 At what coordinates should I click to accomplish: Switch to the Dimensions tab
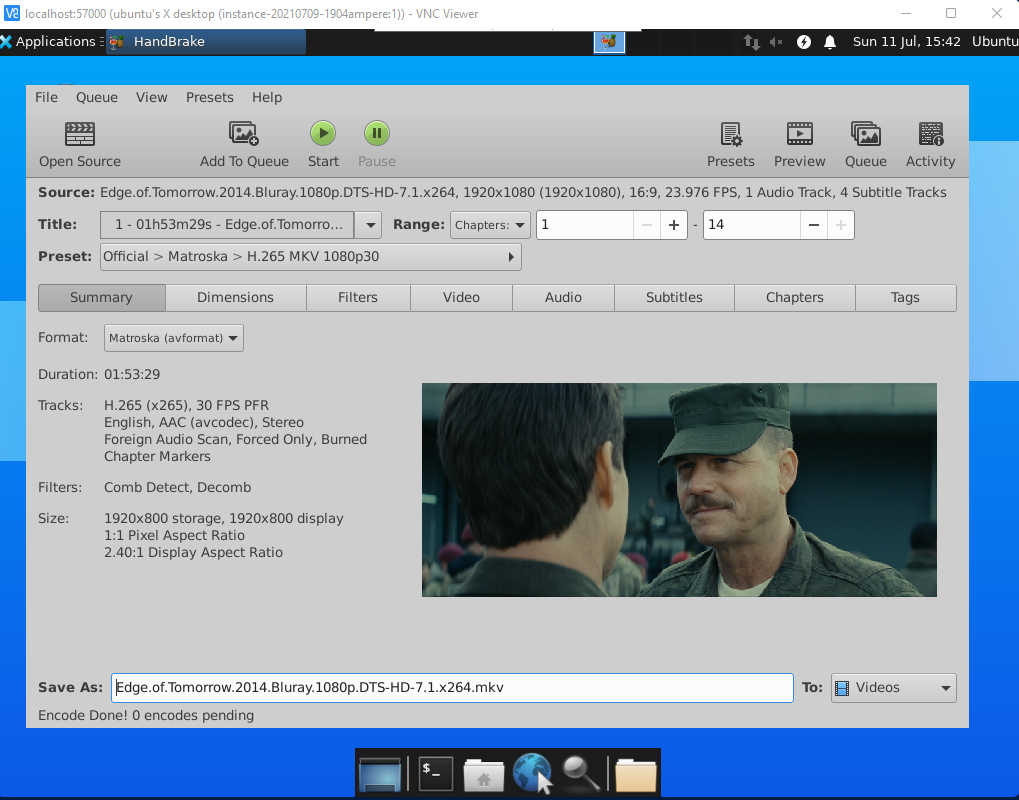pos(235,298)
